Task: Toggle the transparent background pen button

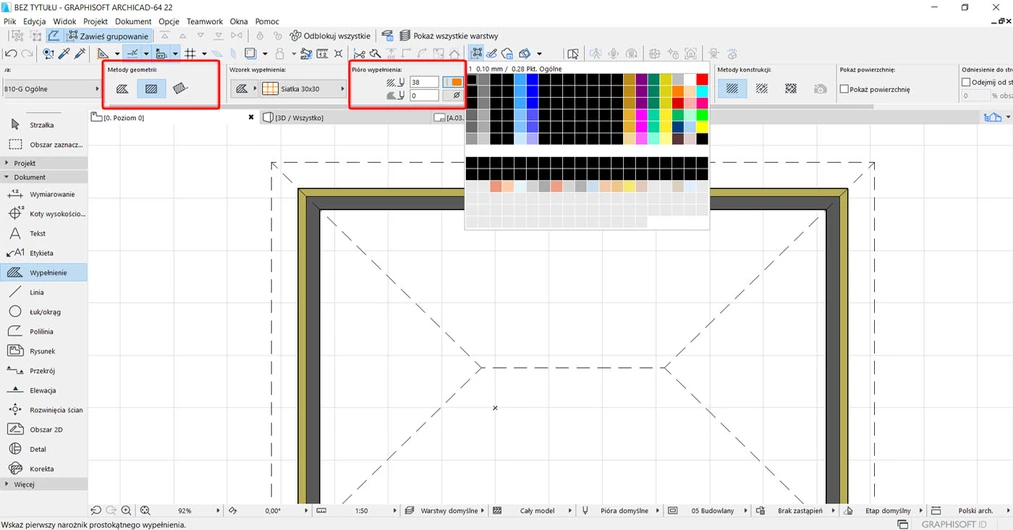Action: (x=456, y=96)
